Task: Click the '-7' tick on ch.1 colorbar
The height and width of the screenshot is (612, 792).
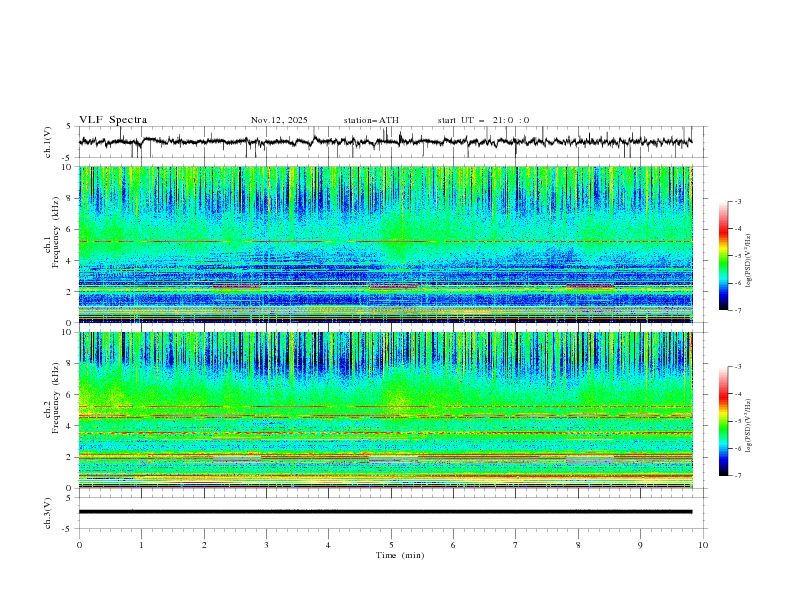Action: pyautogui.click(x=738, y=310)
